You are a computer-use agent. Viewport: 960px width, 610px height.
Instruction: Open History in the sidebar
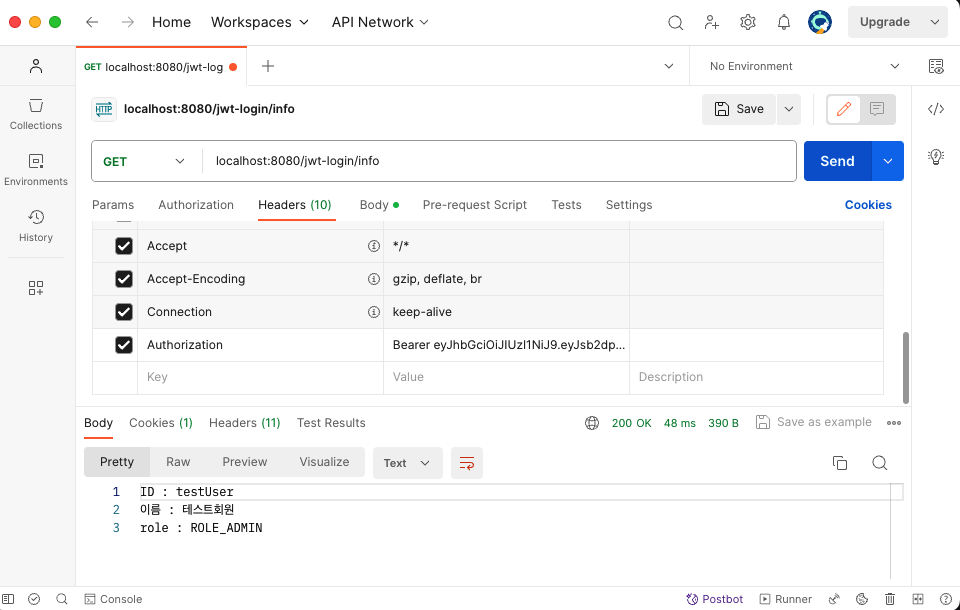[36, 226]
